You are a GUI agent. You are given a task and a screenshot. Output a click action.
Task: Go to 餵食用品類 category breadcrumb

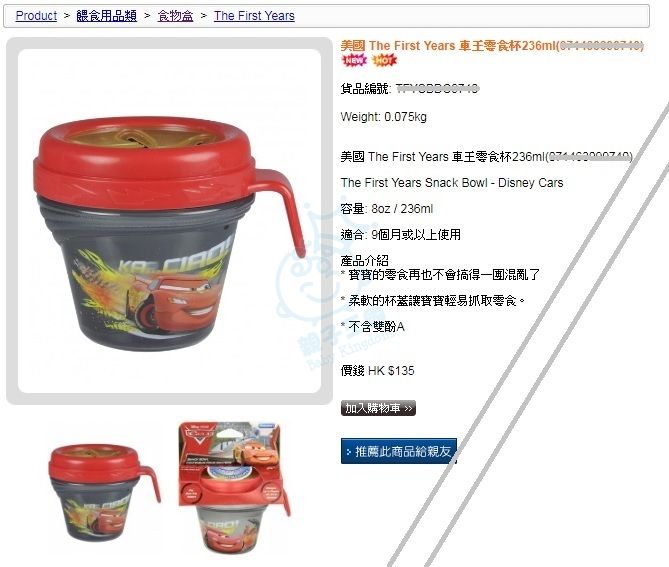click(107, 16)
